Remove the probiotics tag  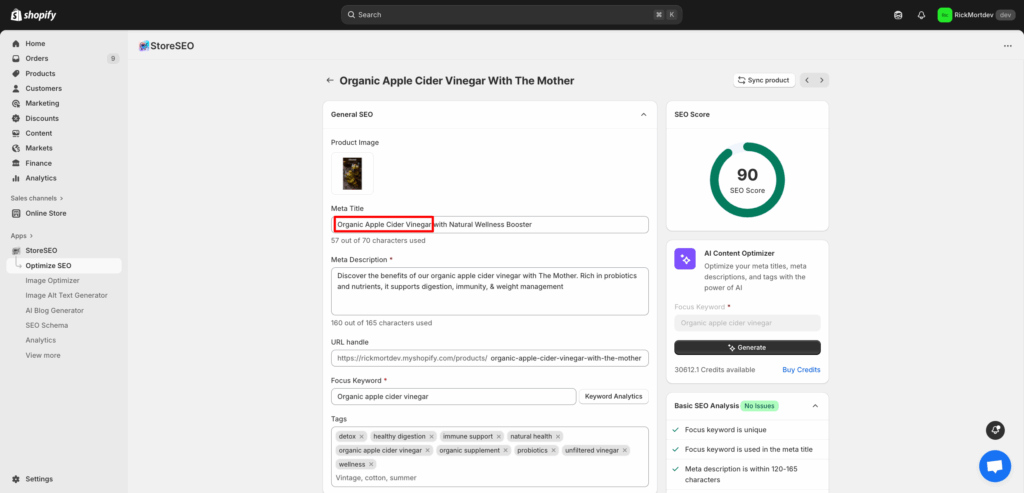tap(553, 450)
